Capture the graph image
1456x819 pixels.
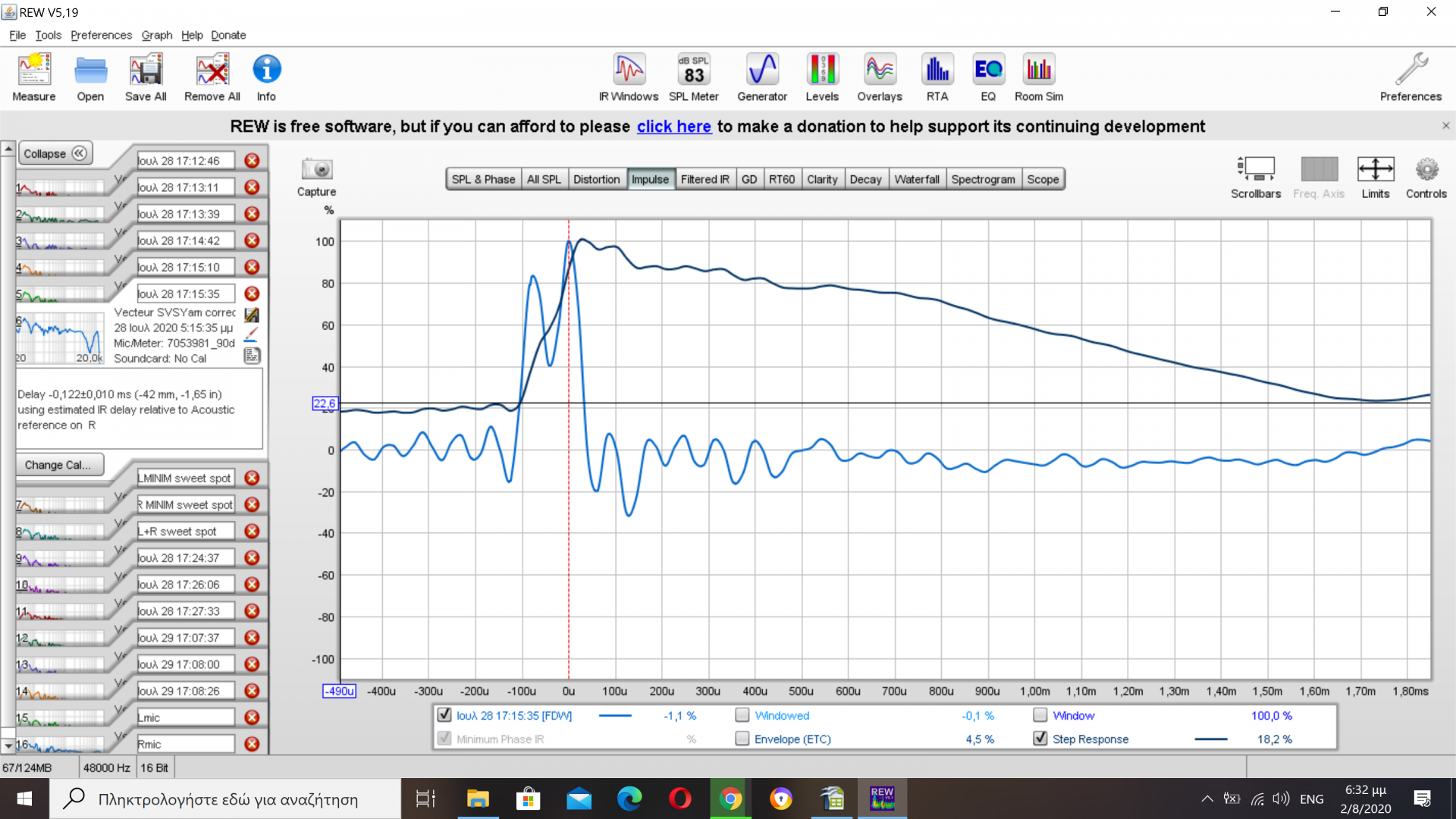coord(316,177)
